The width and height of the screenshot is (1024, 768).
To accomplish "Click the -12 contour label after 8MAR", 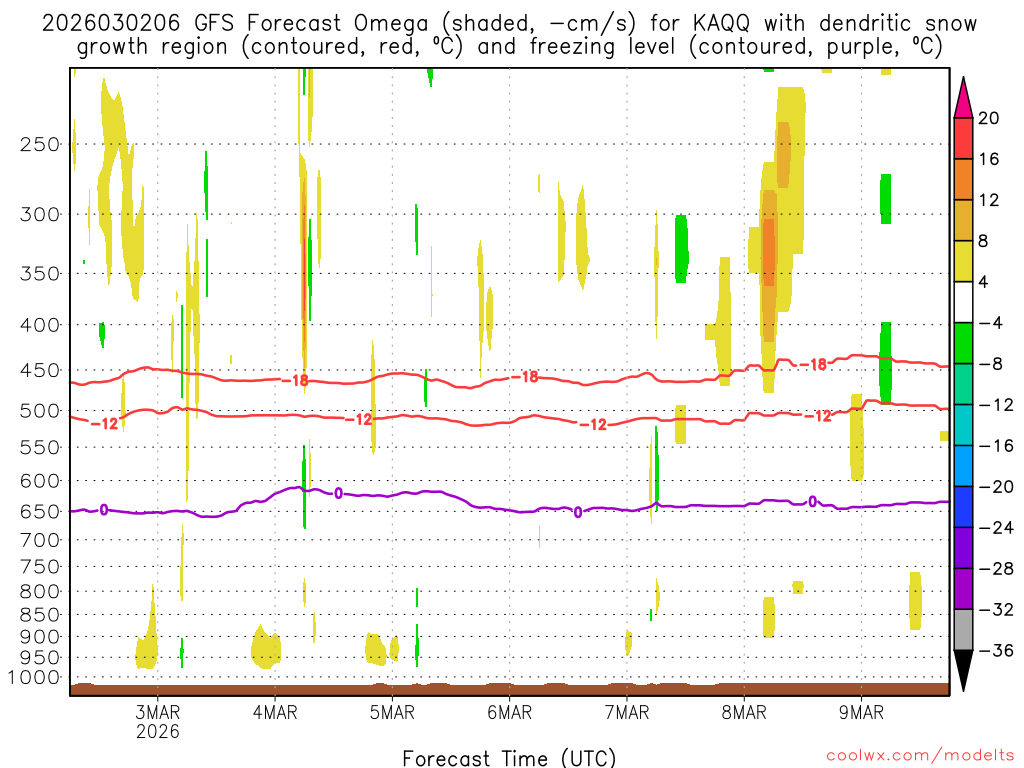I will (x=818, y=415).
